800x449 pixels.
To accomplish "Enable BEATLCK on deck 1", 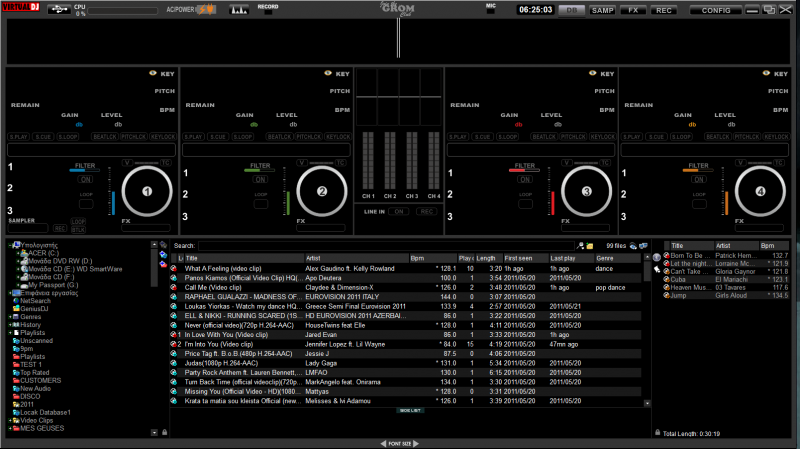I will 105,137.
